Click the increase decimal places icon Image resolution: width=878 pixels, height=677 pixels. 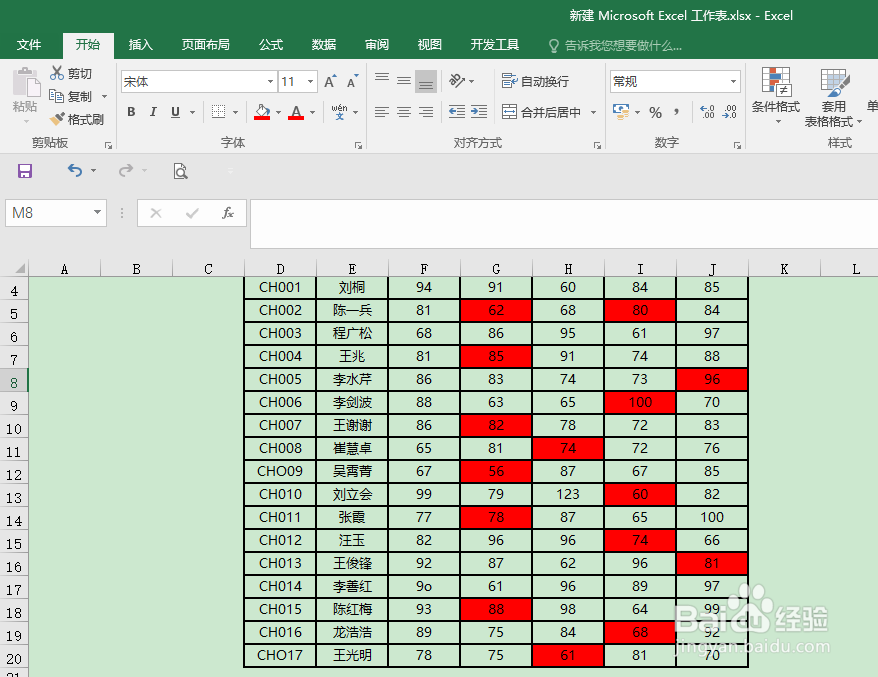706,111
